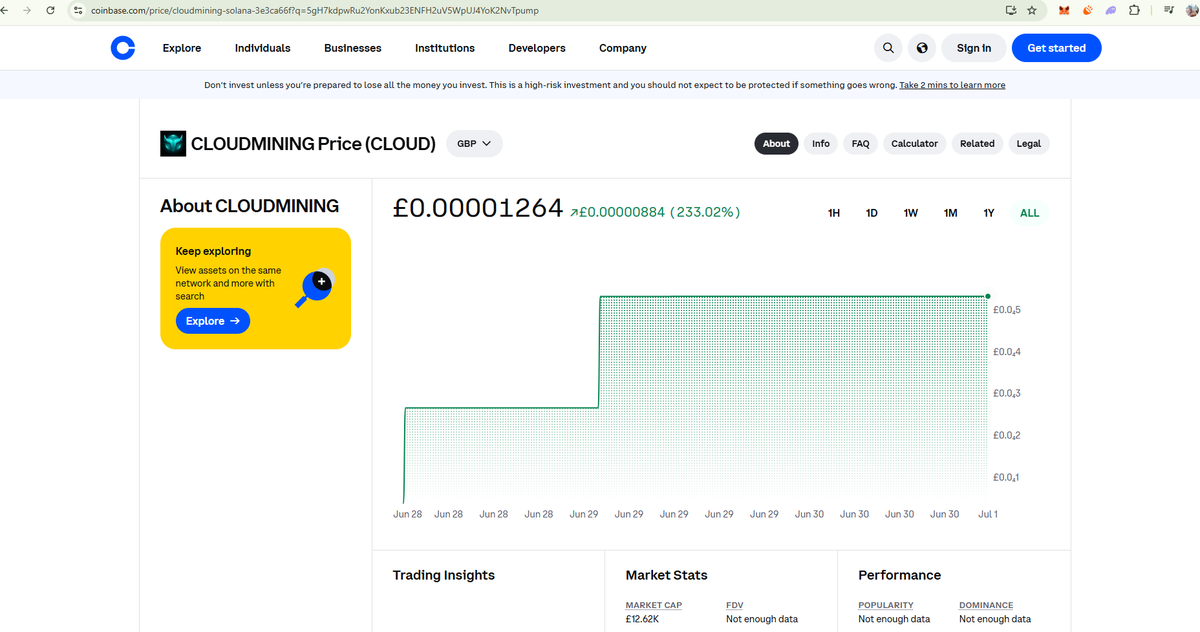Open the Institutions menu
The width and height of the screenshot is (1200, 632).
(x=445, y=48)
